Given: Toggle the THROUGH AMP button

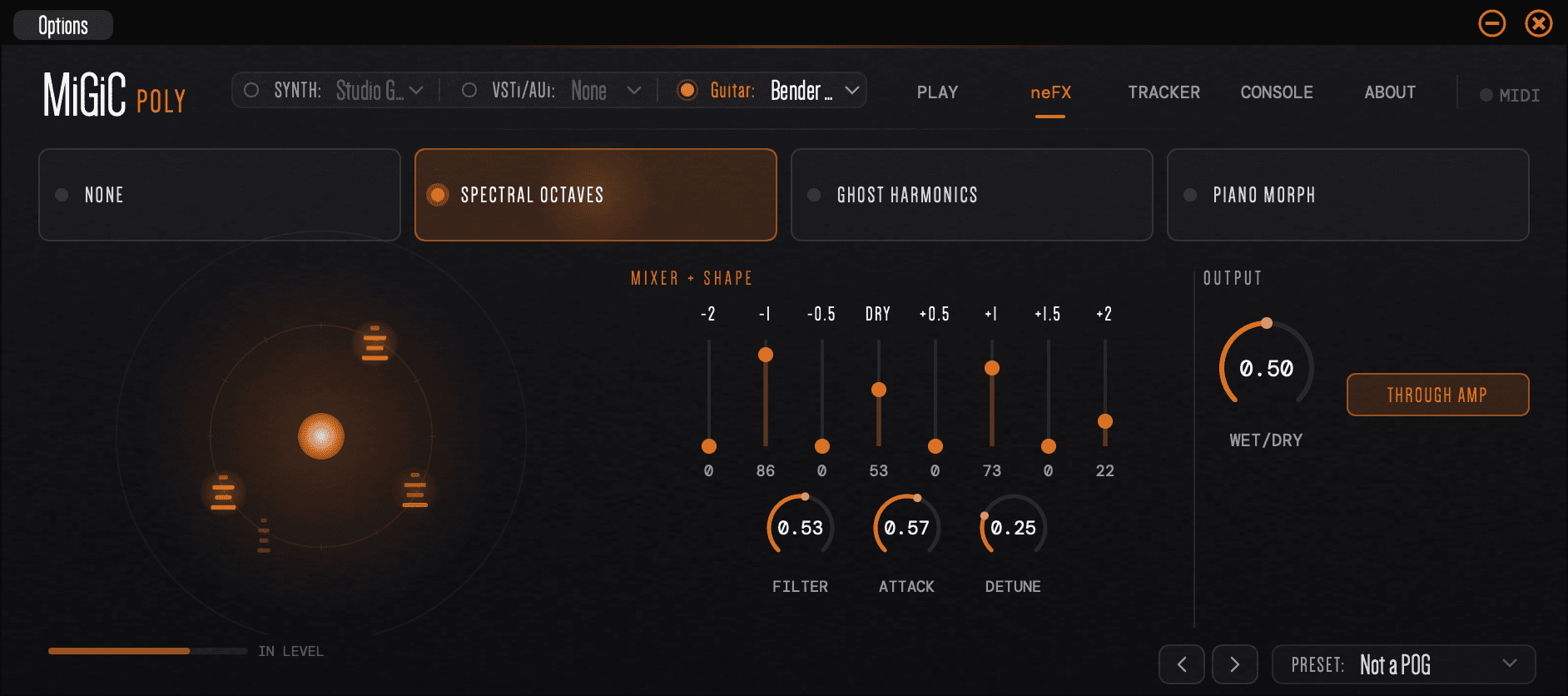Looking at the screenshot, I should pos(1437,395).
